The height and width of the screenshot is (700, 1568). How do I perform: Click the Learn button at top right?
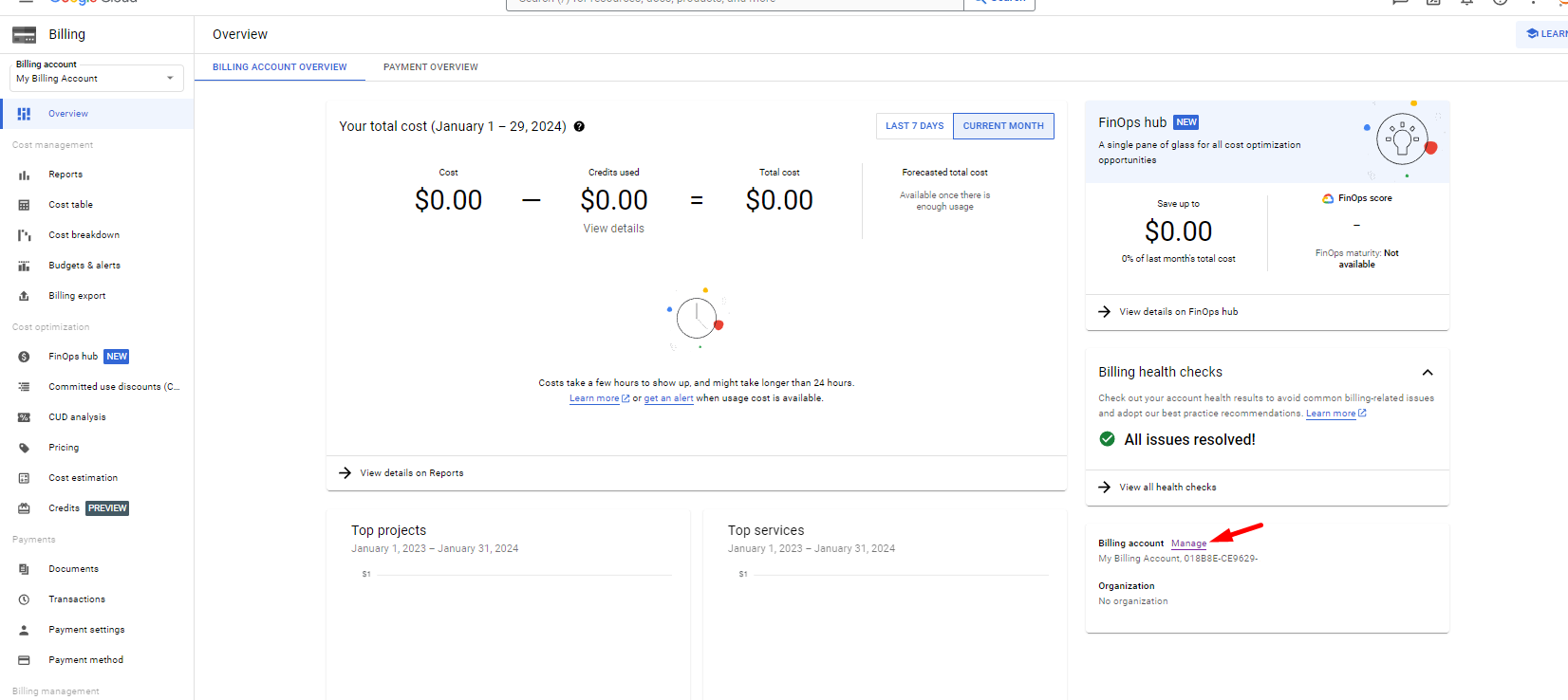pyautogui.click(x=1543, y=34)
